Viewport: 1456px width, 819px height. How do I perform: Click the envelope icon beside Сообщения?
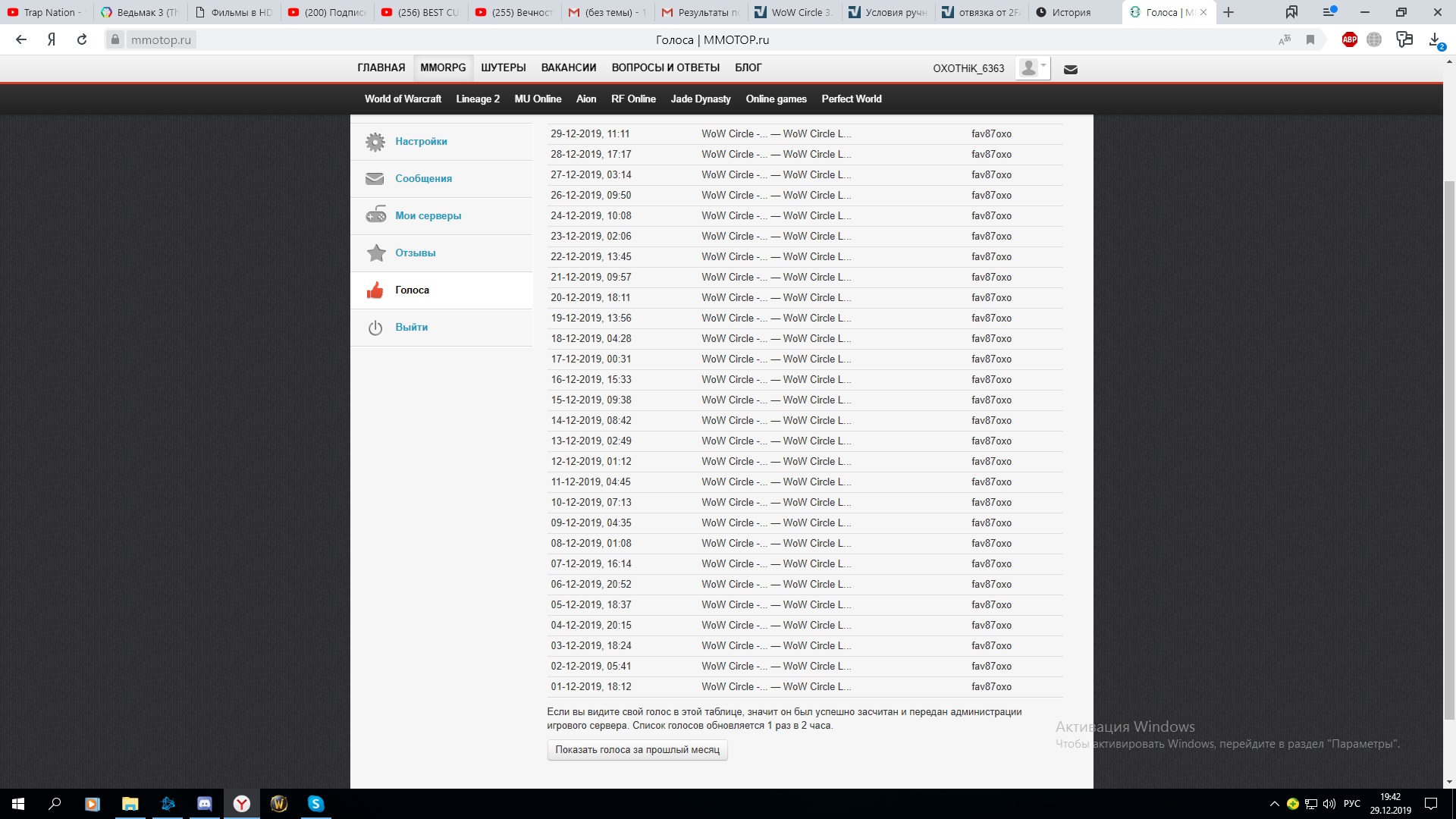[375, 179]
